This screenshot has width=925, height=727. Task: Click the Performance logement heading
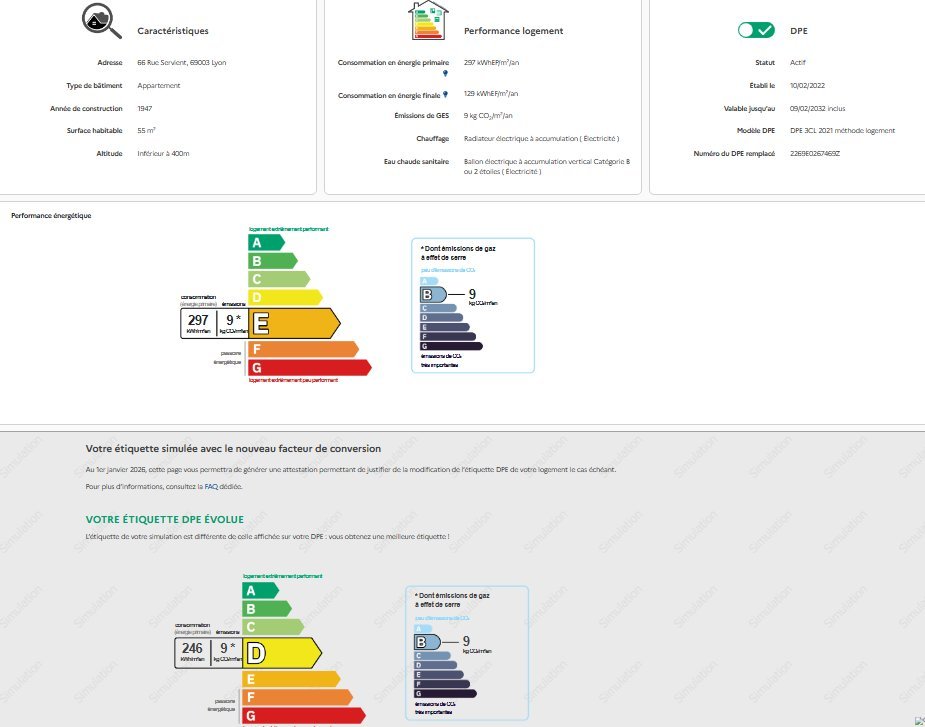[x=513, y=31]
